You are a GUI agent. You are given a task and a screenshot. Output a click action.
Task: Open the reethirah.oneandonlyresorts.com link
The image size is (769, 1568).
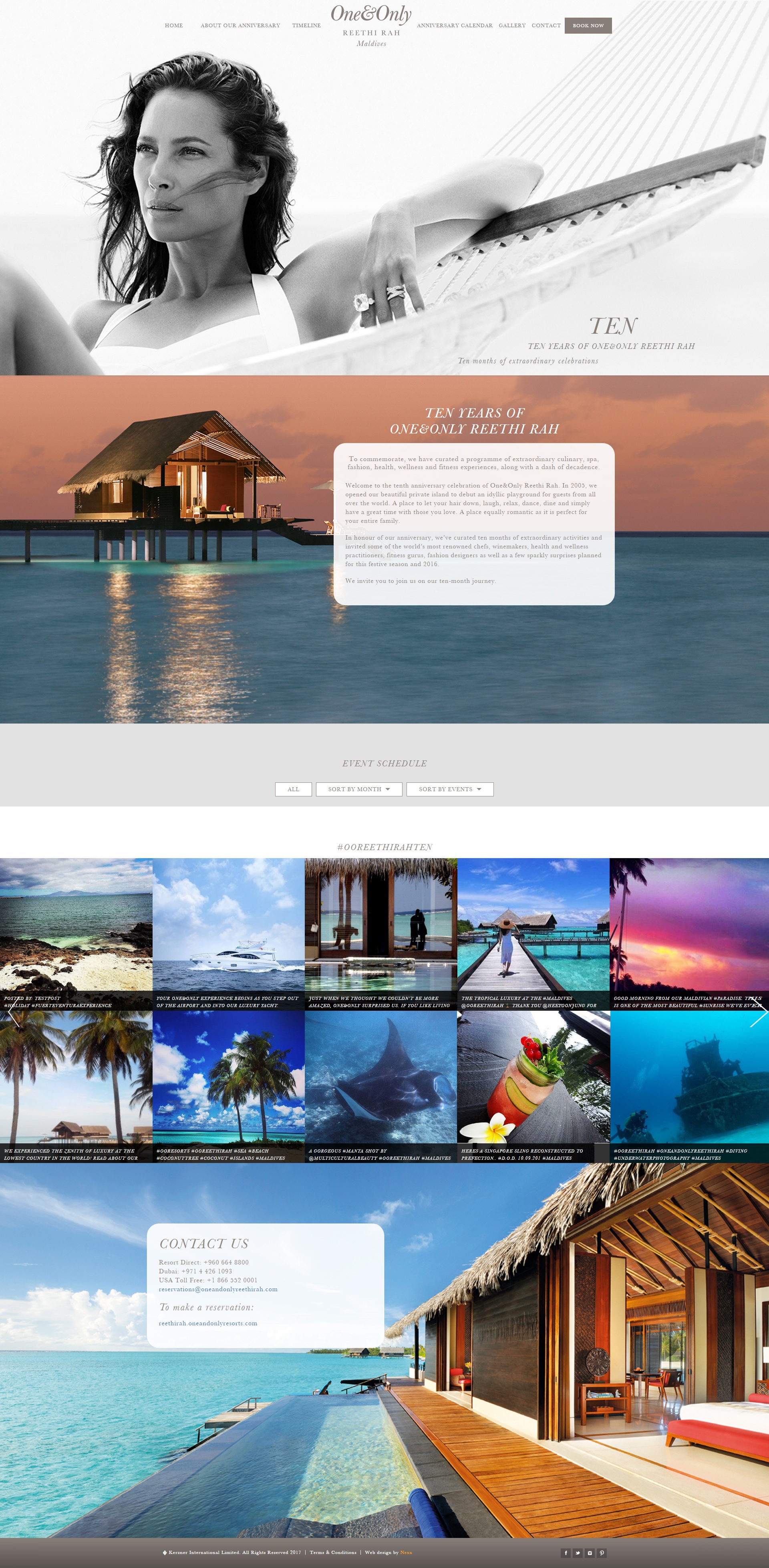pos(207,1323)
